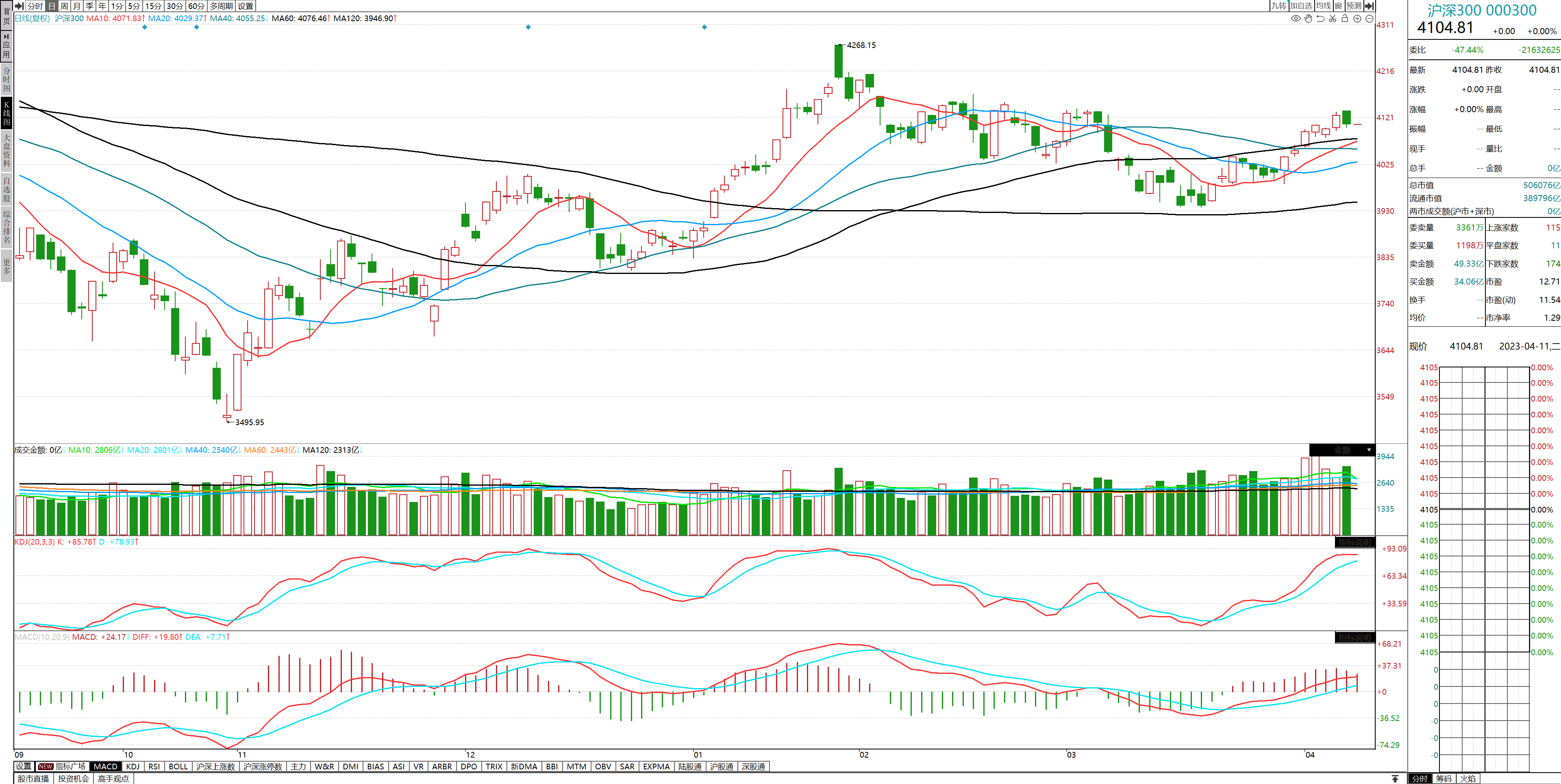Click the top-left arrow-to-bar collapse icon
Screen dimensions: 1561x784
[x=19, y=6]
